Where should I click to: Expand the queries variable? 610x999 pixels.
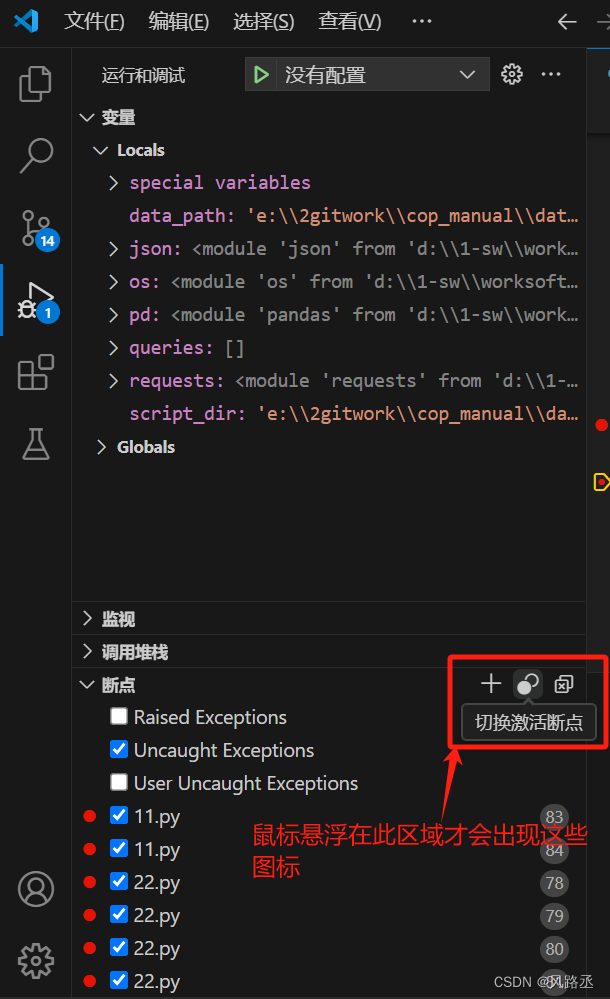(x=113, y=348)
